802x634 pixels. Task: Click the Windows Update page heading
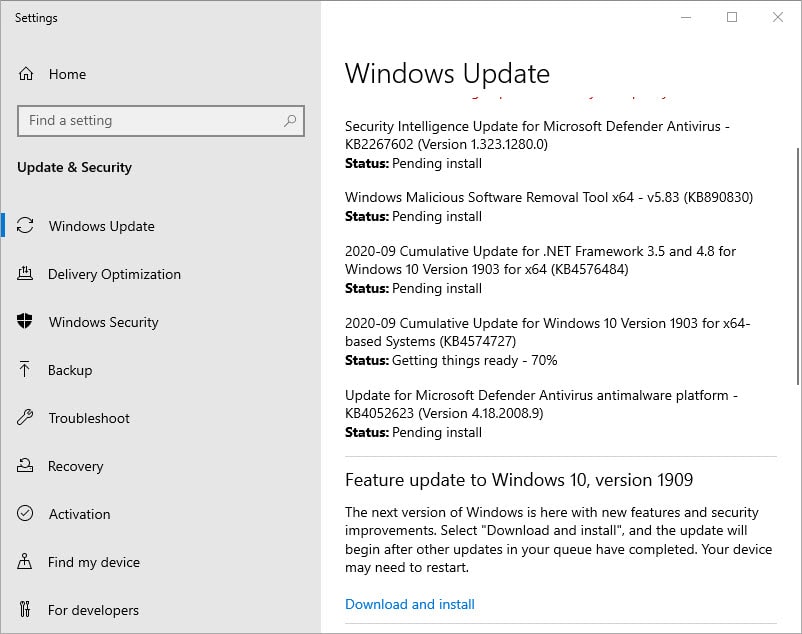point(448,74)
